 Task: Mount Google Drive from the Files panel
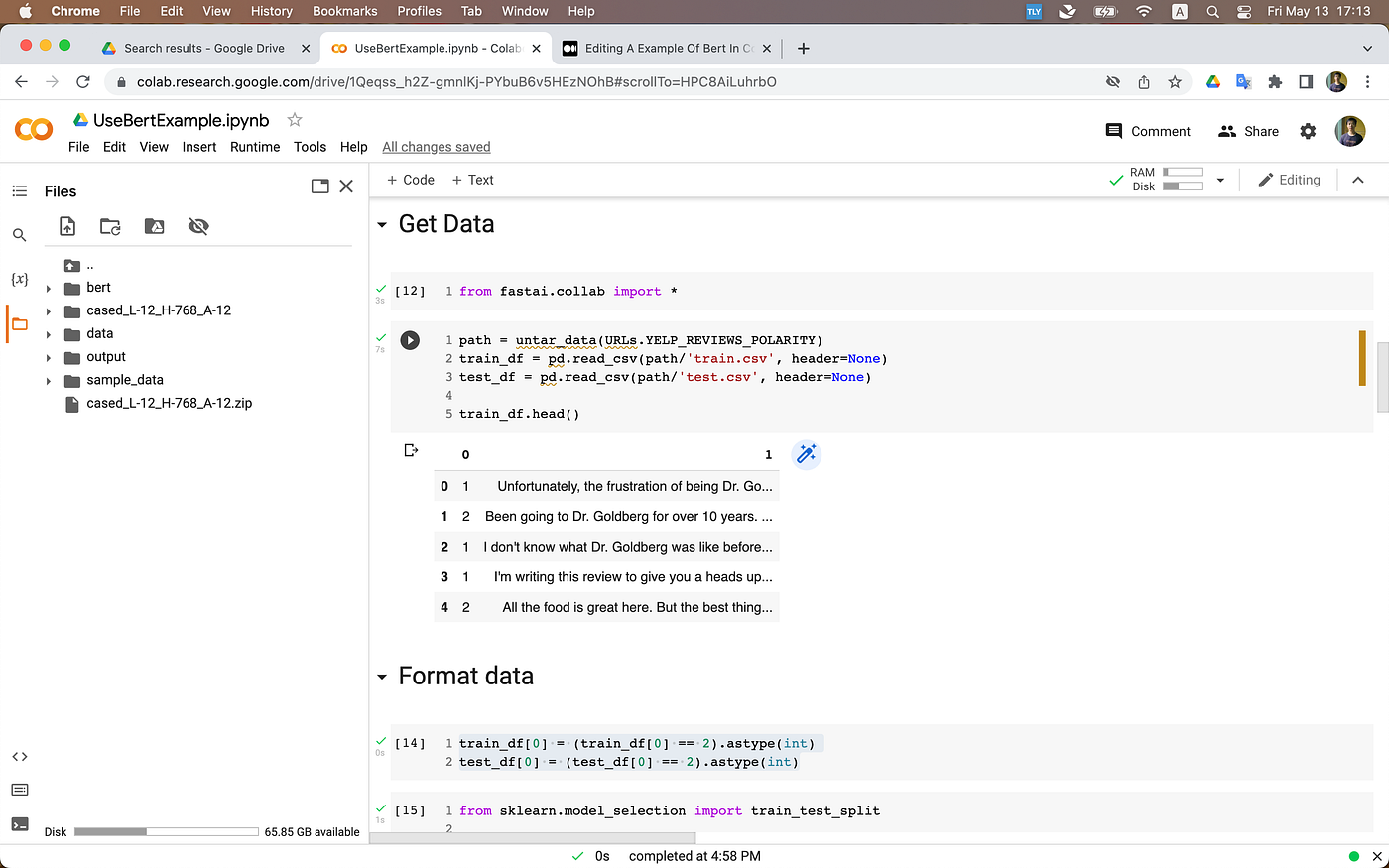154,226
